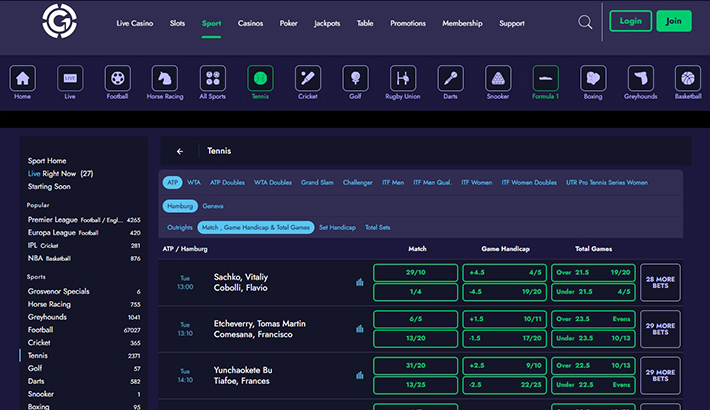Select the Outrights market
The width and height of the screenshot is (710, 410).
point(180,227)
